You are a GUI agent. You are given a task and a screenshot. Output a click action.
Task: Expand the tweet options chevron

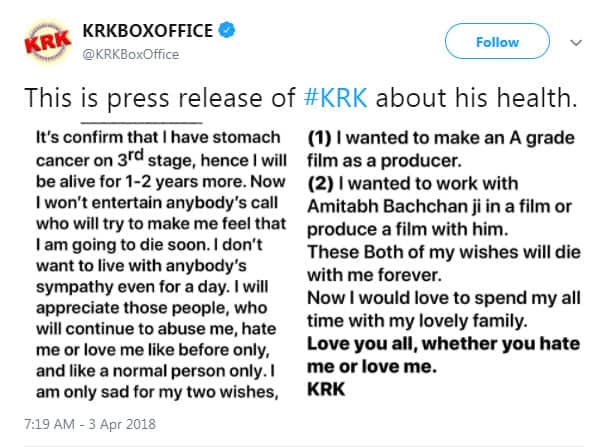[x=575, y=42]
